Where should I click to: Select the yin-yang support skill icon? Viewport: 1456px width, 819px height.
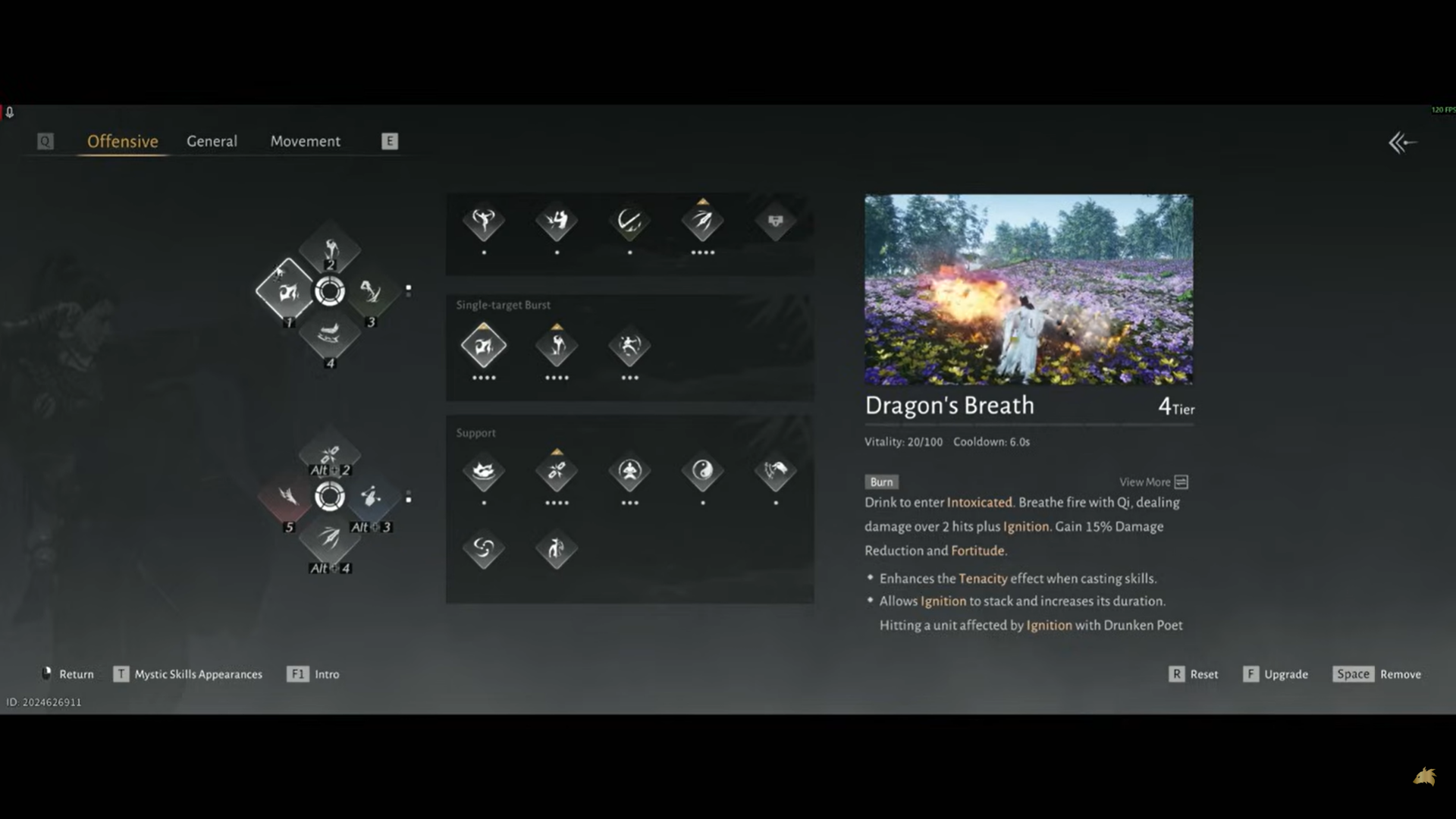pos(703,471)
